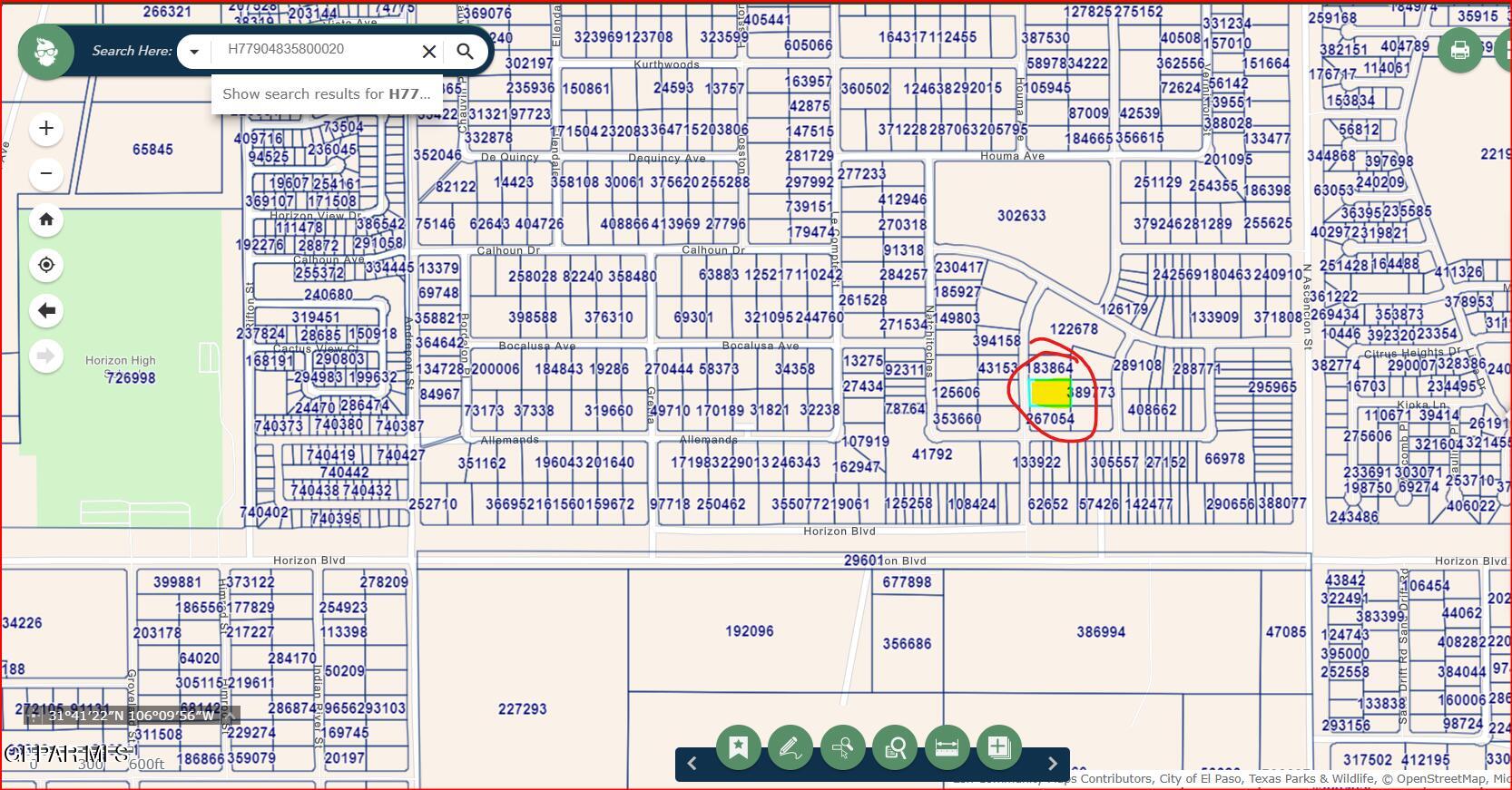Zoom out with the minus button
1512x790 pixels.
(46, 174)
